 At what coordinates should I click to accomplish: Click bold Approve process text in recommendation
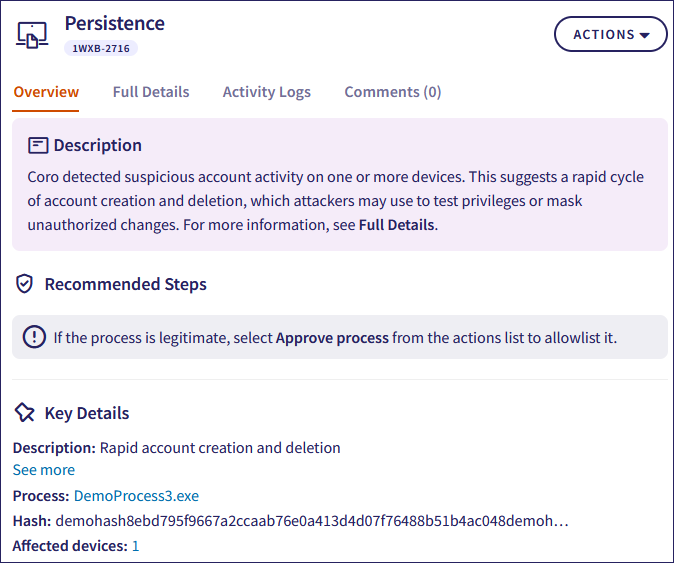point(332,338)
